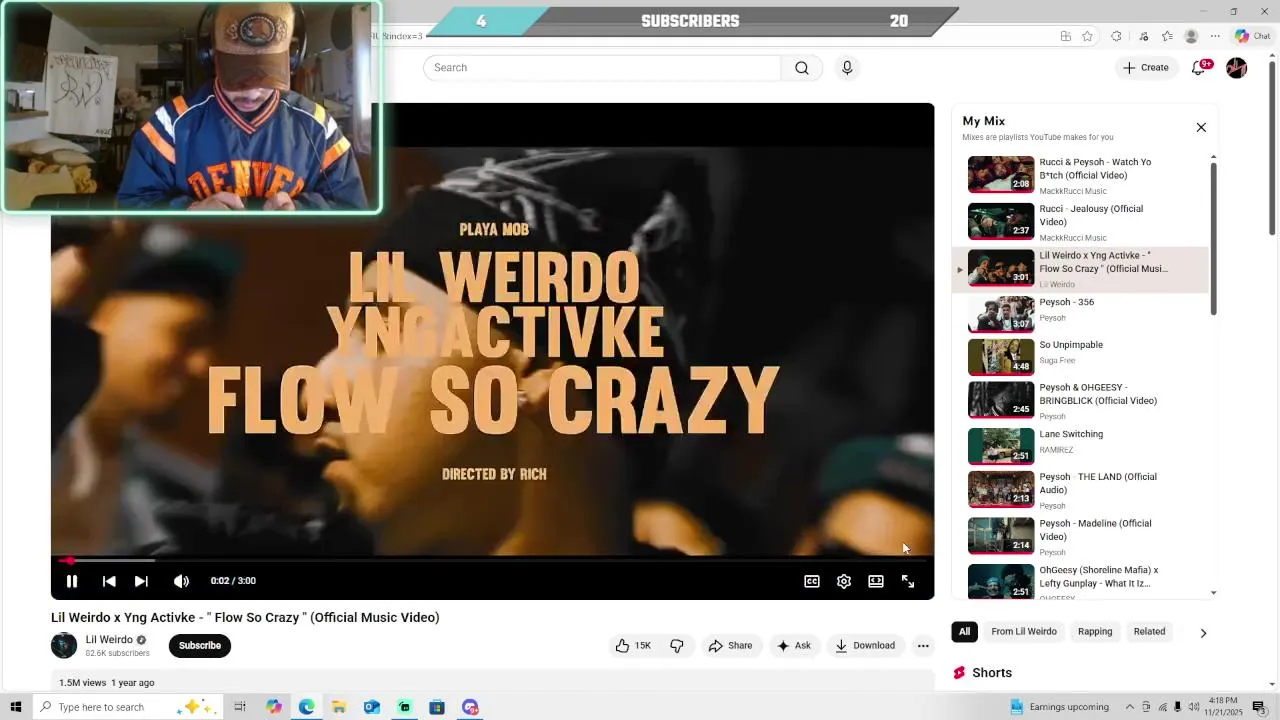The image size is (1280, 720).
Task: Select Peysoh - 356 in the mix
Action: [1080, 314]
